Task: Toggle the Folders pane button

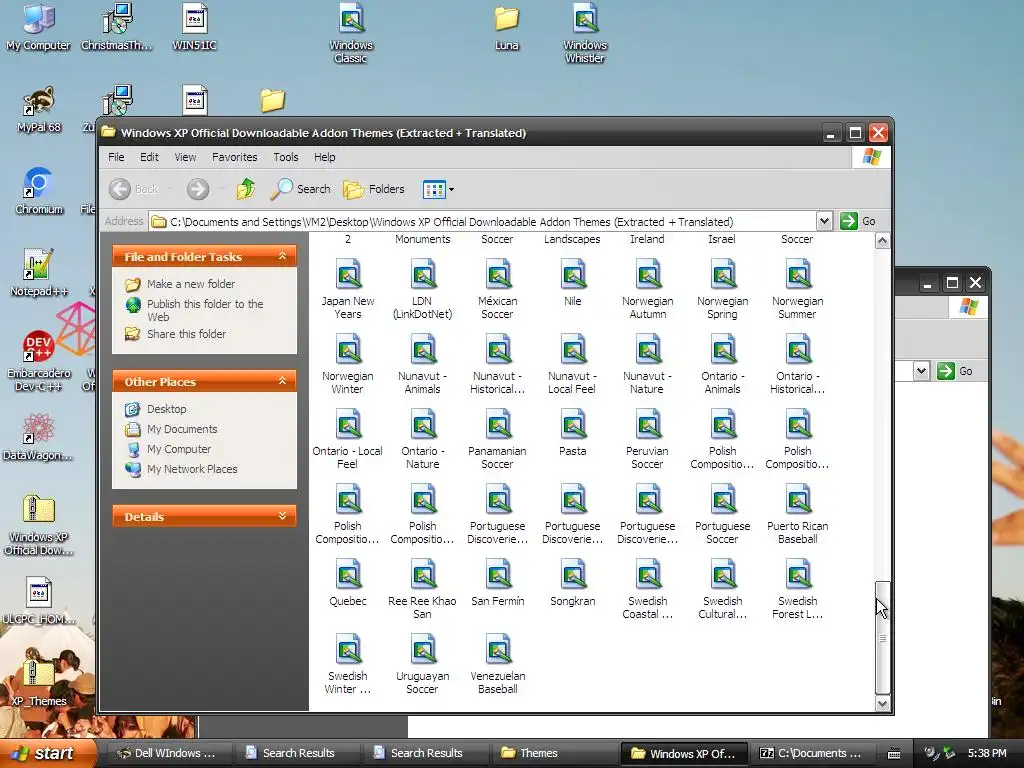Action: pos(374,189)
